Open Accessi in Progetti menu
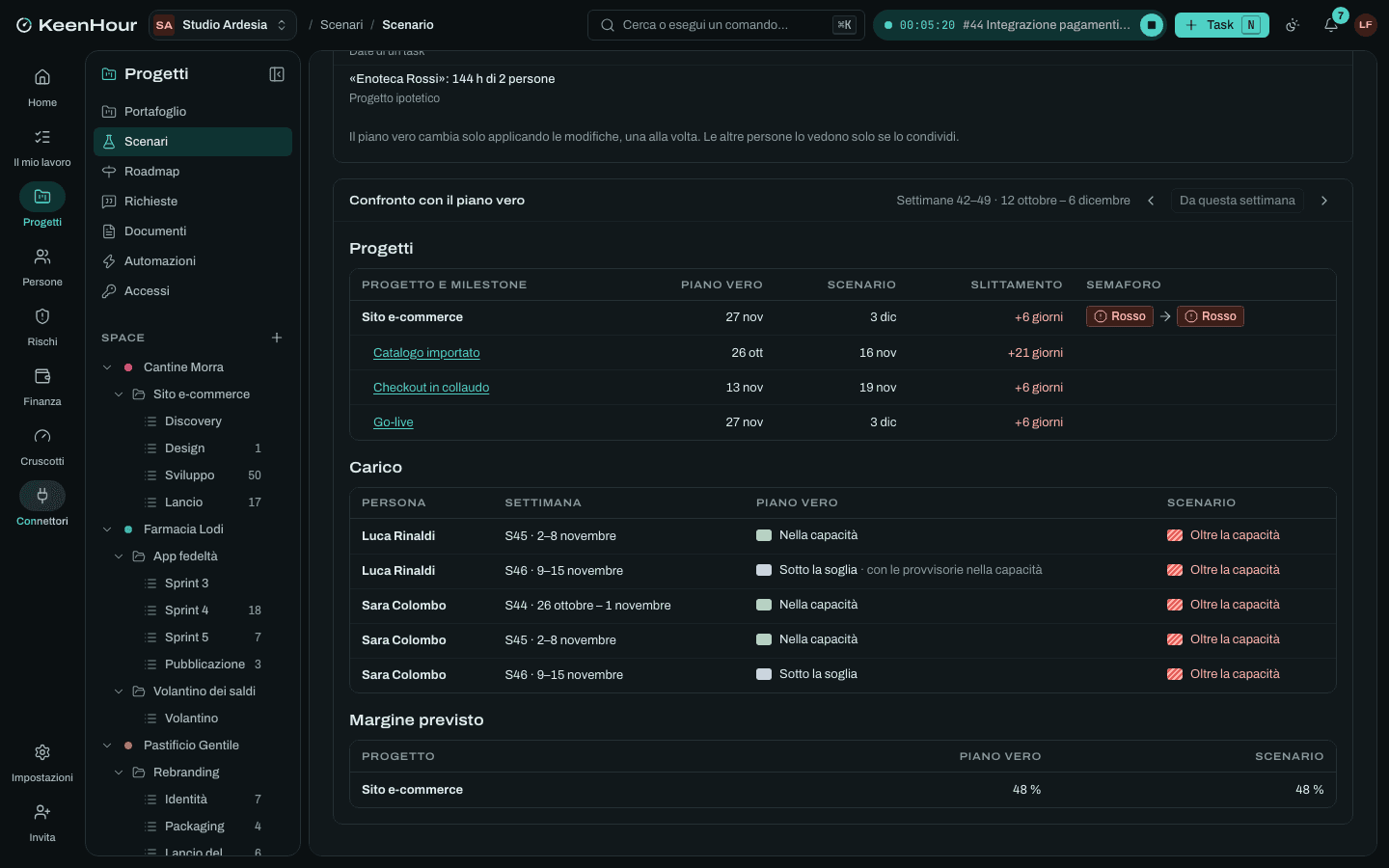 click(193, 291)
